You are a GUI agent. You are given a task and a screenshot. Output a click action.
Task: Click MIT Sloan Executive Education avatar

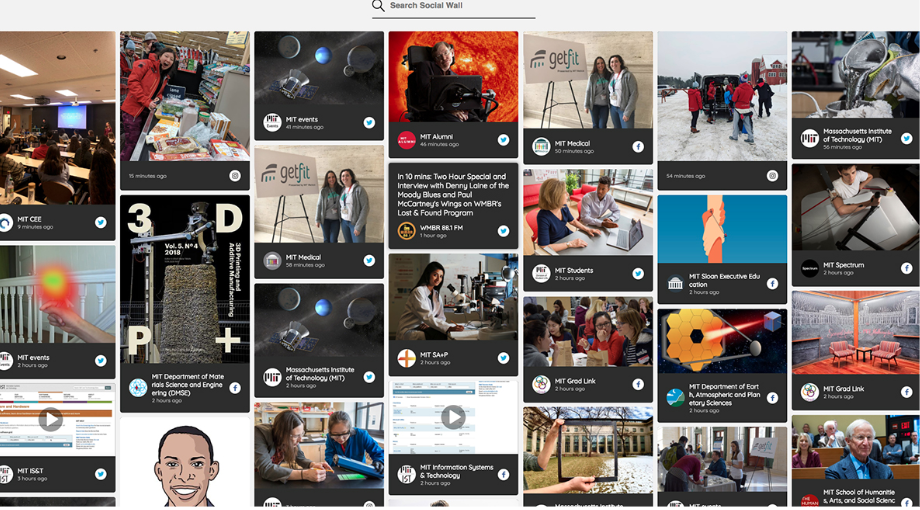coord(675,284)
